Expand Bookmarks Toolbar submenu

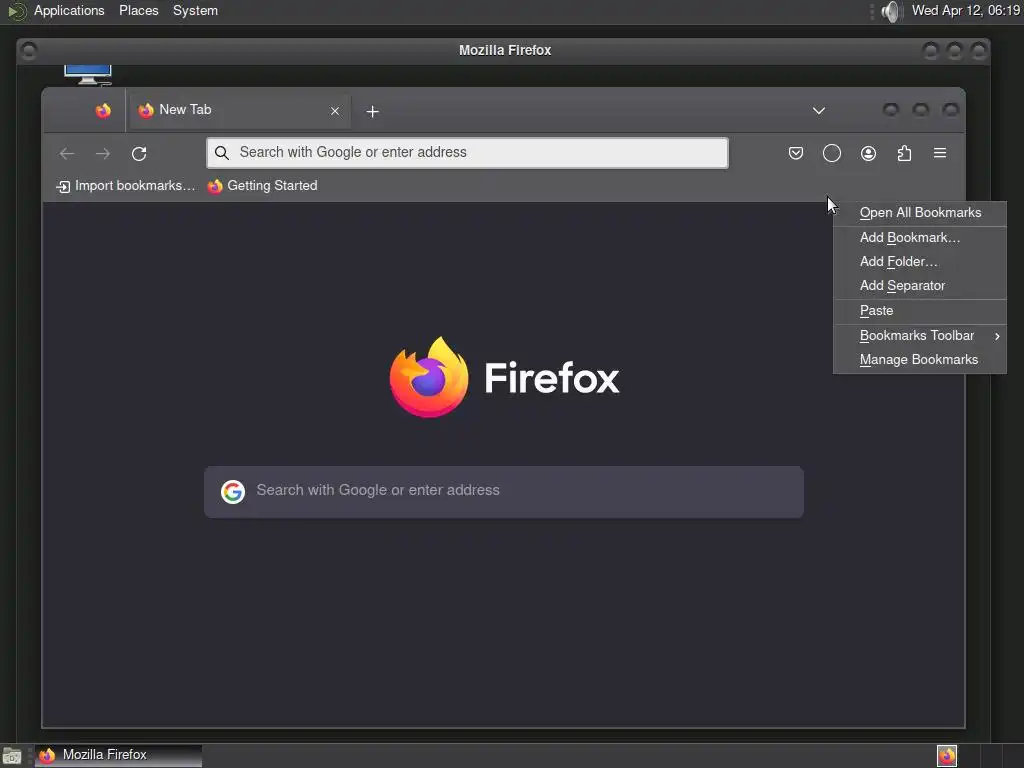click(x=920, y=336)
